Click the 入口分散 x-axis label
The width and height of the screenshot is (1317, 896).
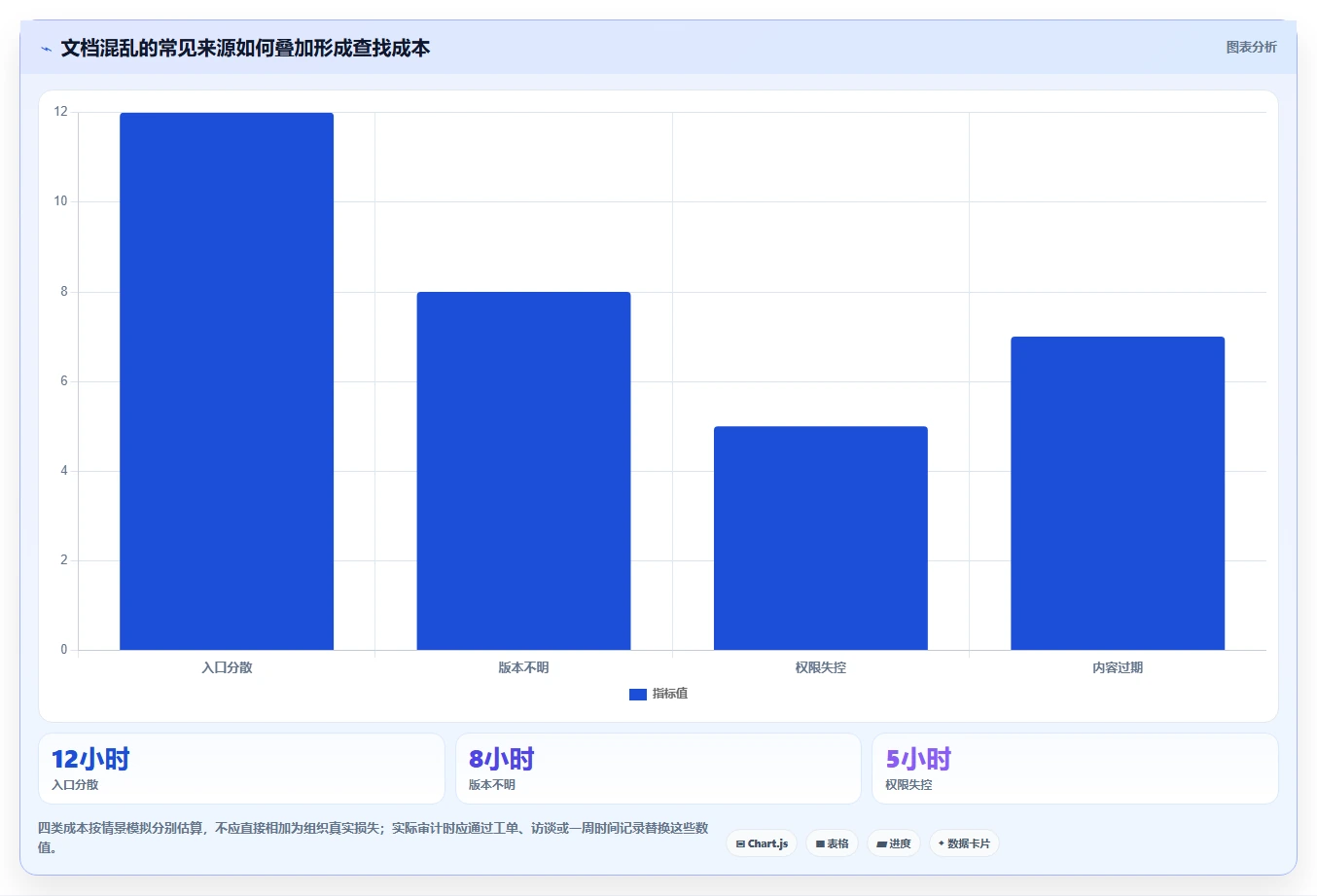(227, 667)
